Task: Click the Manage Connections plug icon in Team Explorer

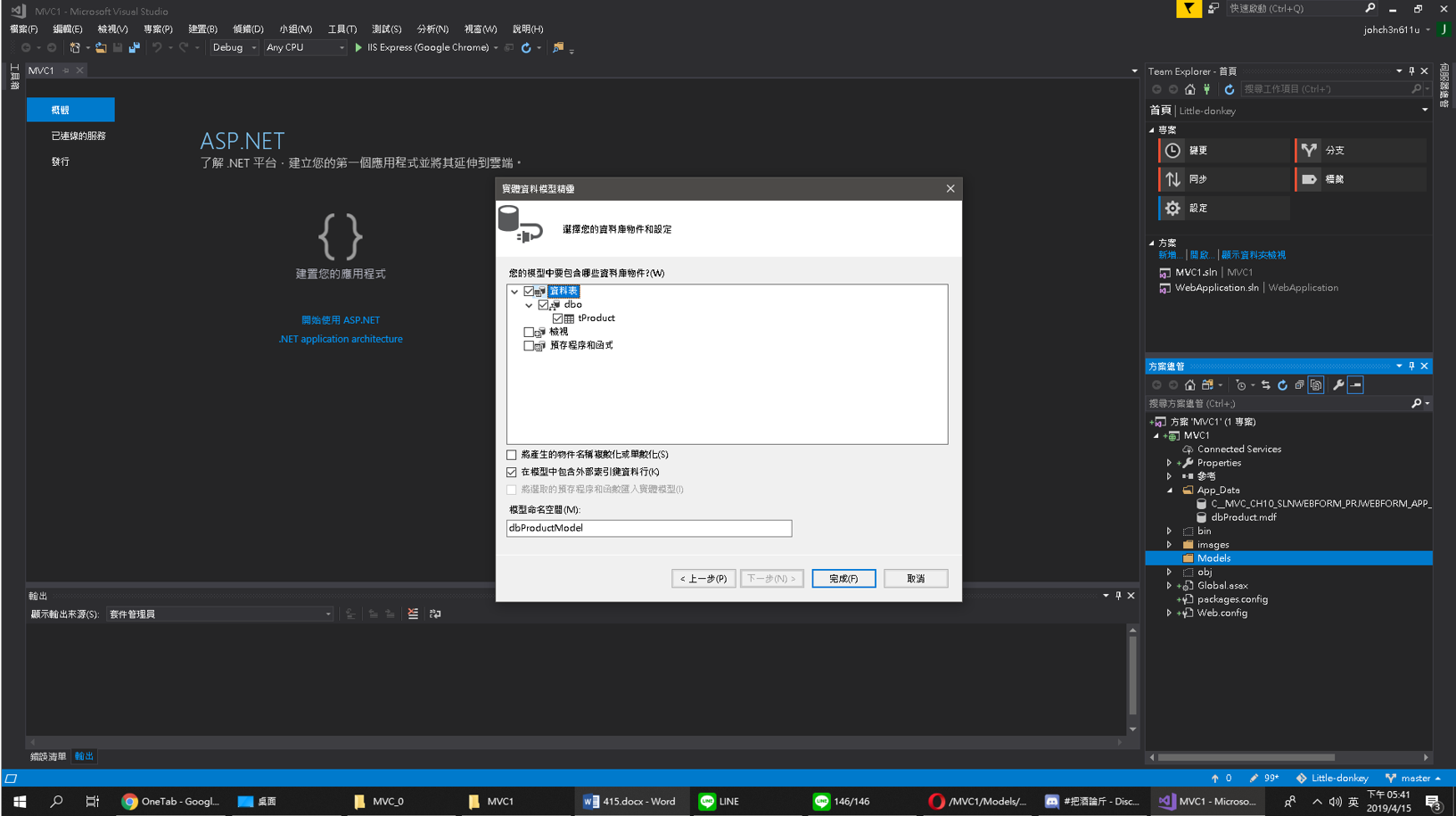Action: (1207, 89)
